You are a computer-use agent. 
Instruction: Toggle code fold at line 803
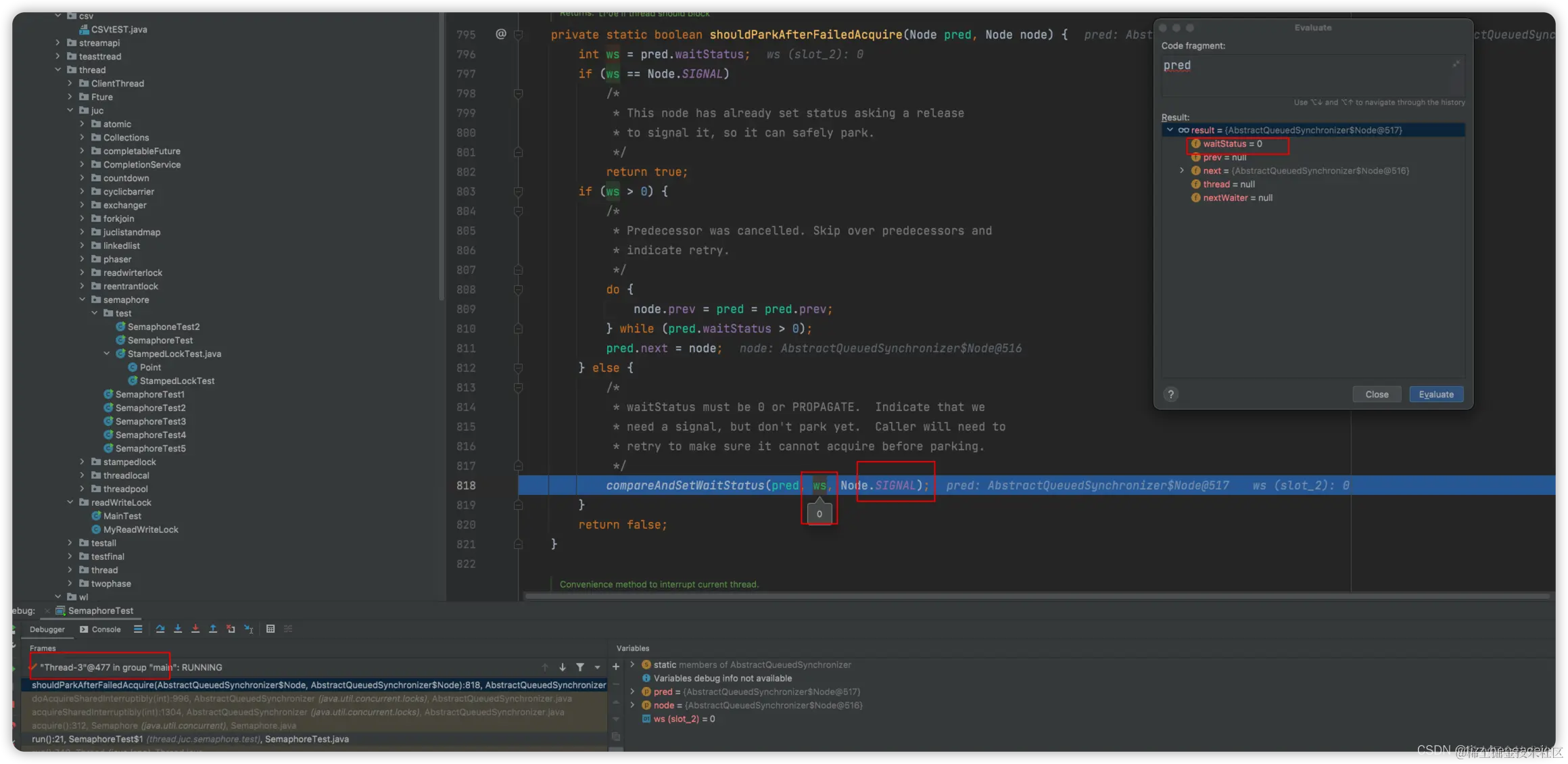pos(519,191)
